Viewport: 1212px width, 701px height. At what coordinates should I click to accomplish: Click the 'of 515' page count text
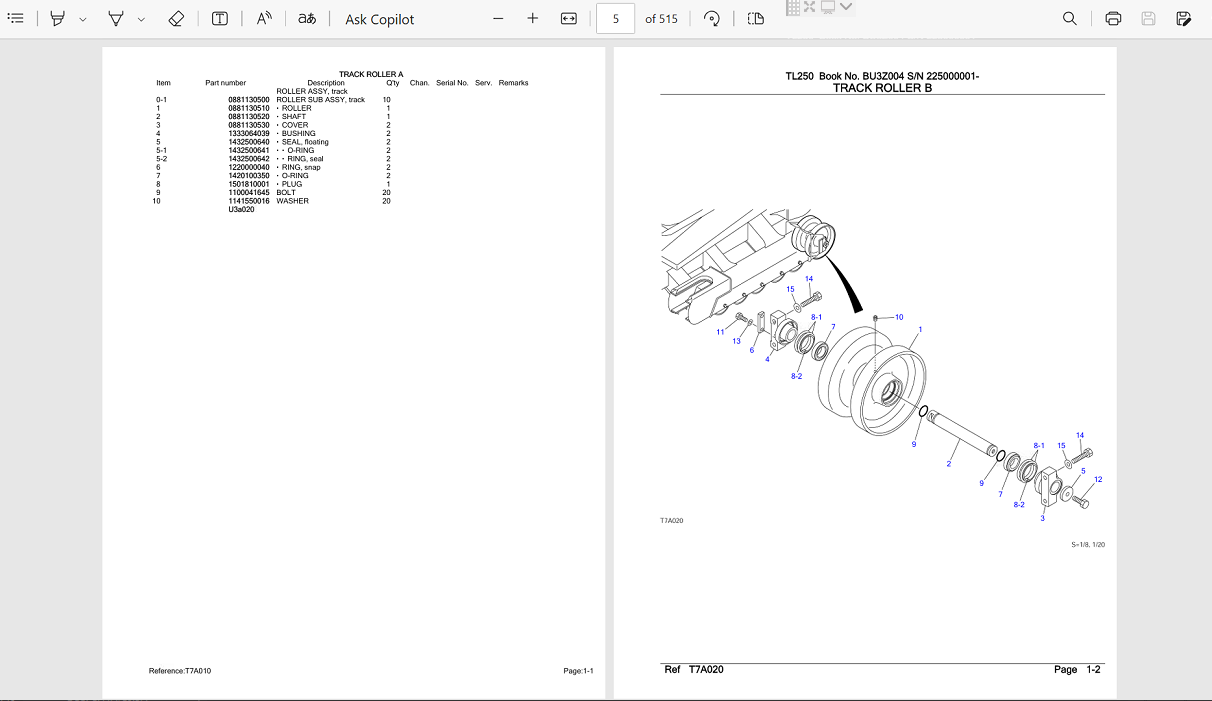(x=661, y=19)
